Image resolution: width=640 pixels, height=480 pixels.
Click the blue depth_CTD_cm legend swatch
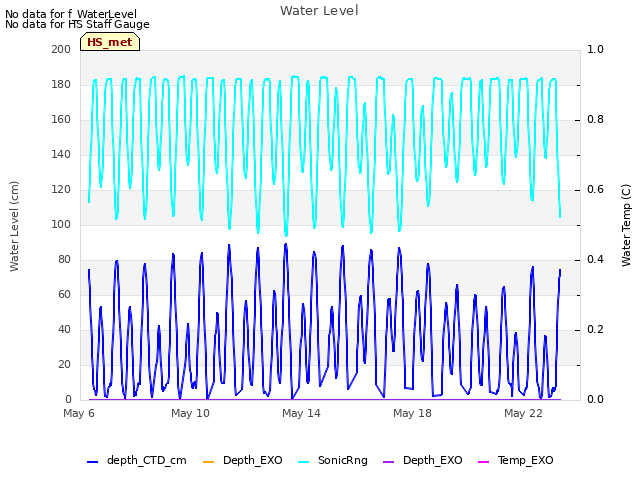[93, 462]
